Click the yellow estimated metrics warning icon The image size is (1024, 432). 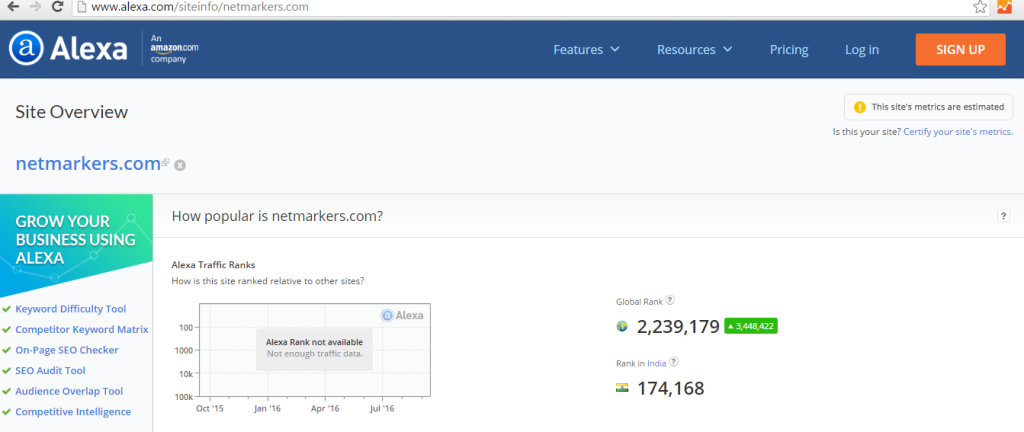(x=860, y=107)
